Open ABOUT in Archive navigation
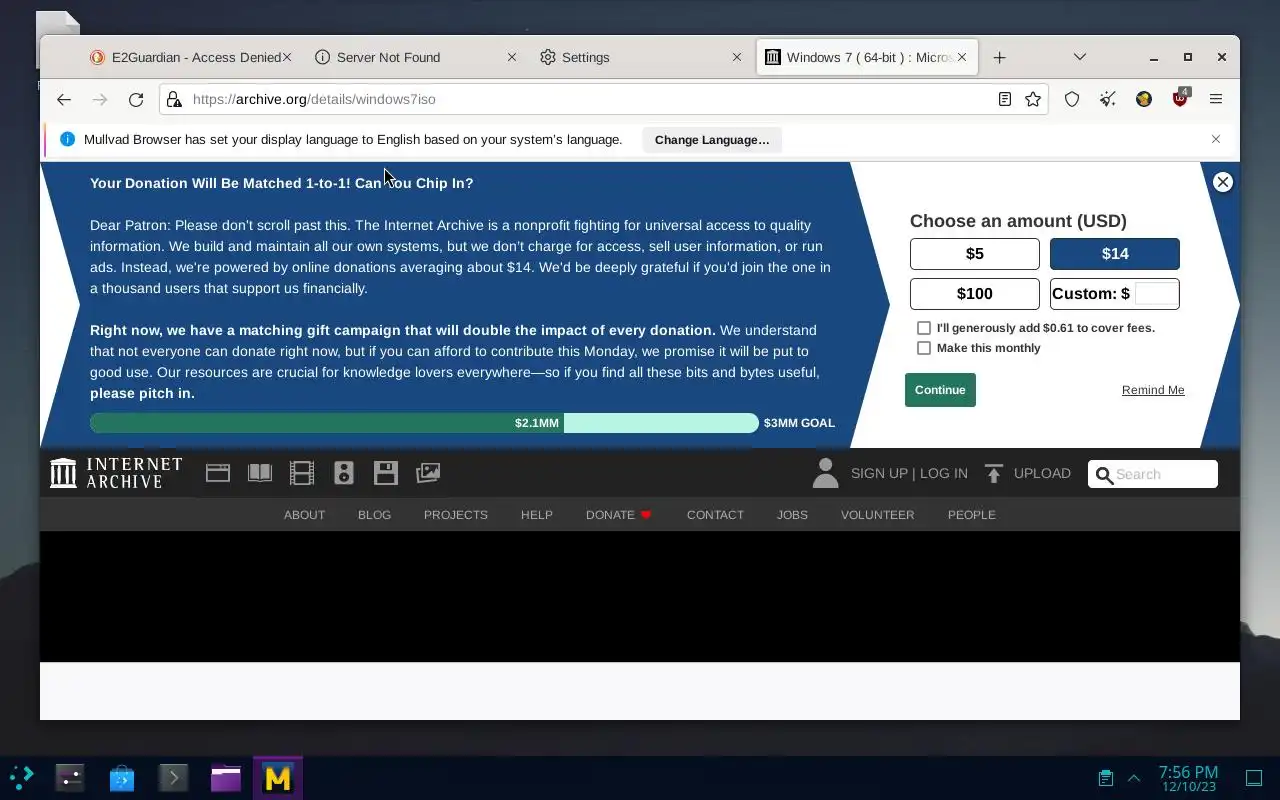Screen dimensions: 1280x800 click(304, 515)
